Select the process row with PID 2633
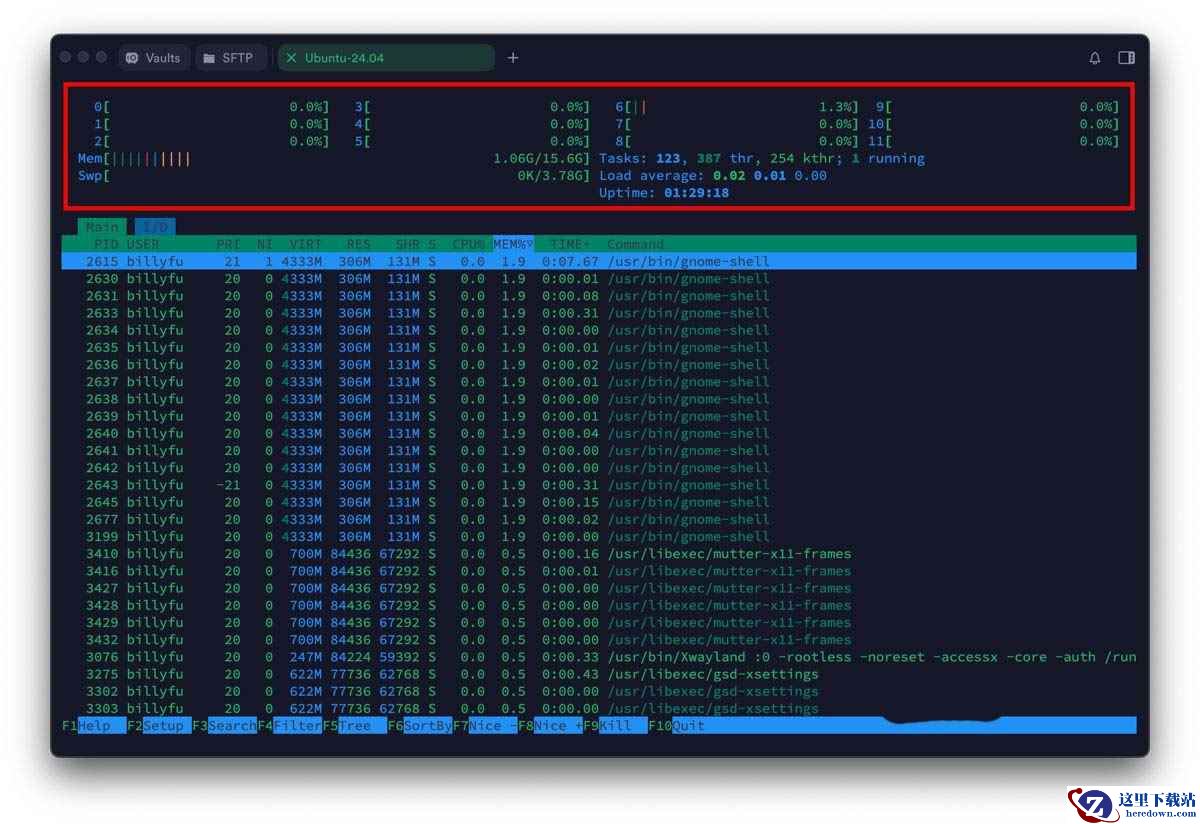 tap(599, 313)
